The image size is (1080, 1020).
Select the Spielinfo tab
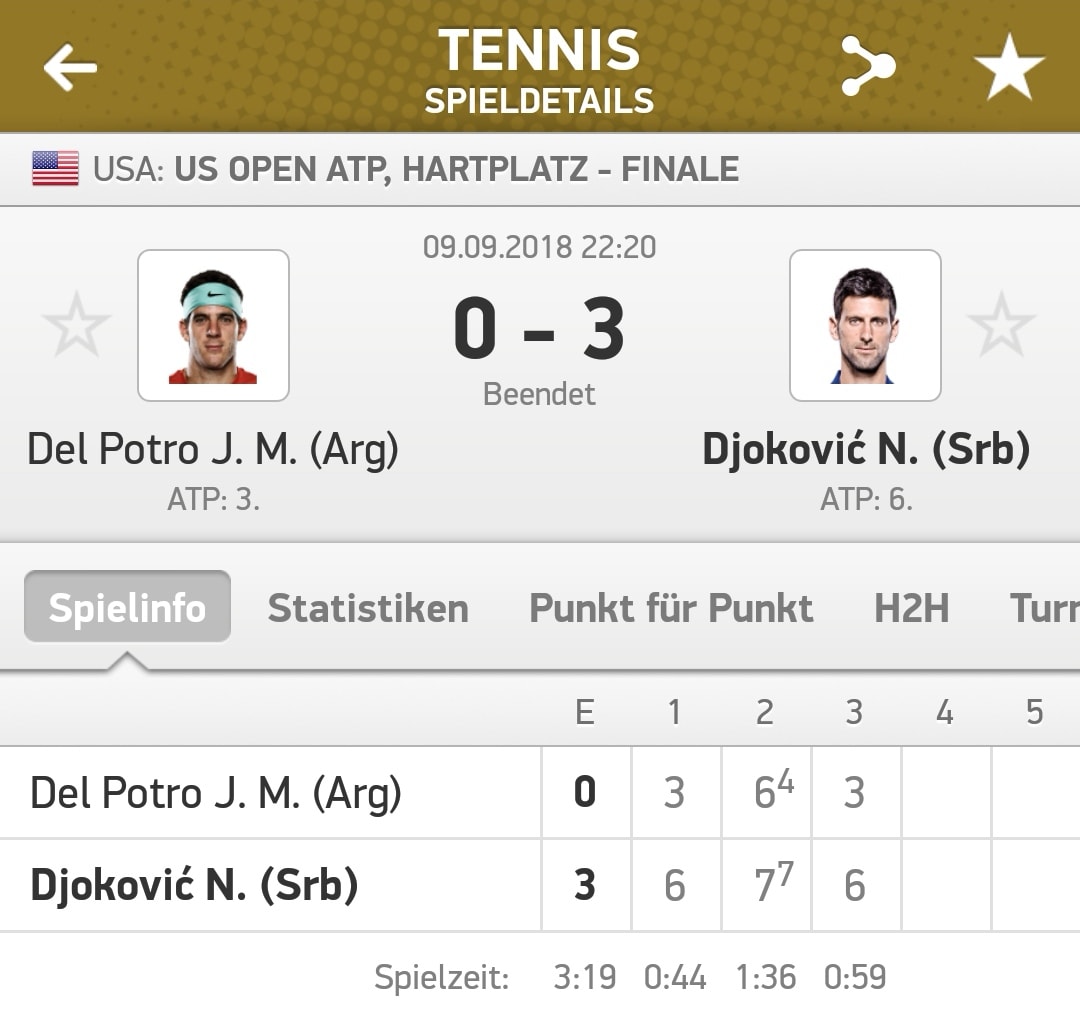pos(127,607)
